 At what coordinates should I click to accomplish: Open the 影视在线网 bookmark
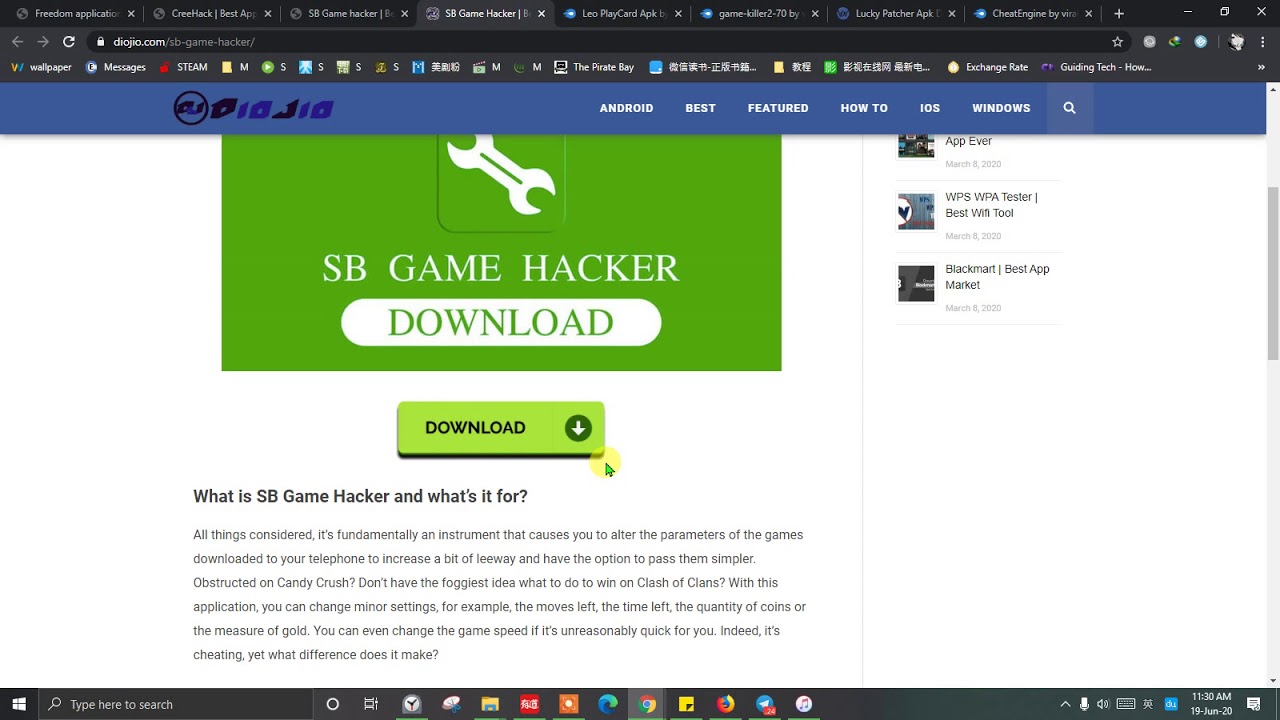pyautogui.click(x=878, y=67)
